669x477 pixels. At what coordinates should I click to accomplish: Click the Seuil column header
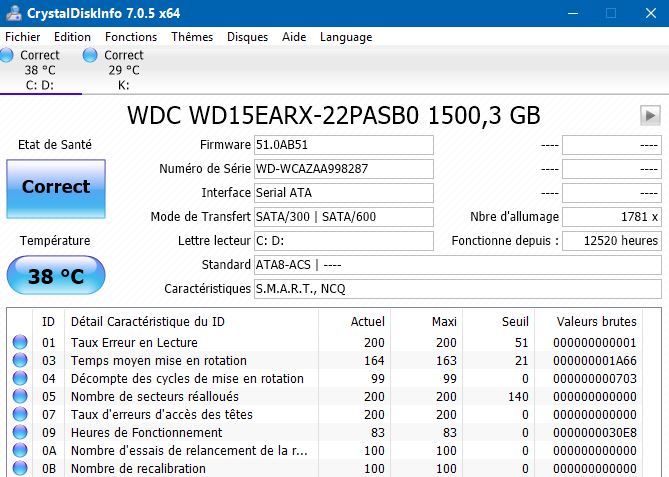[x=498, y=321]
